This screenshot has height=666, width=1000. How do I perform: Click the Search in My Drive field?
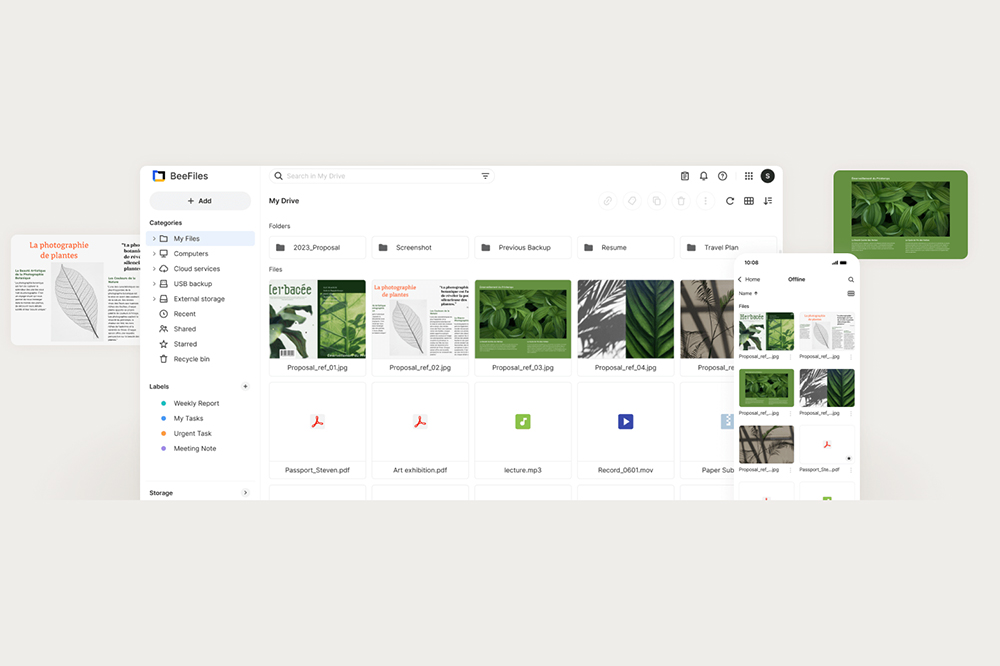[x=381, y=176]
